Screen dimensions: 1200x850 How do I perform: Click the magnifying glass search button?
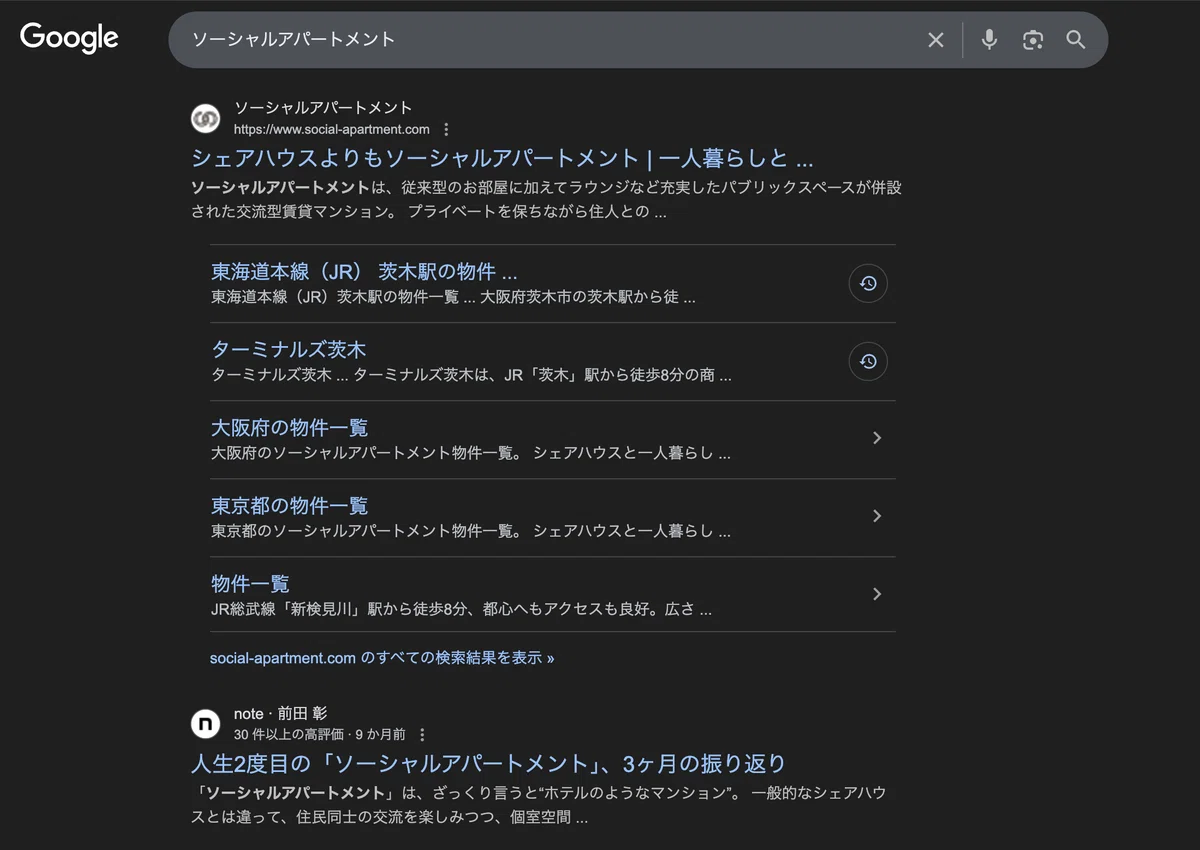1076,40
